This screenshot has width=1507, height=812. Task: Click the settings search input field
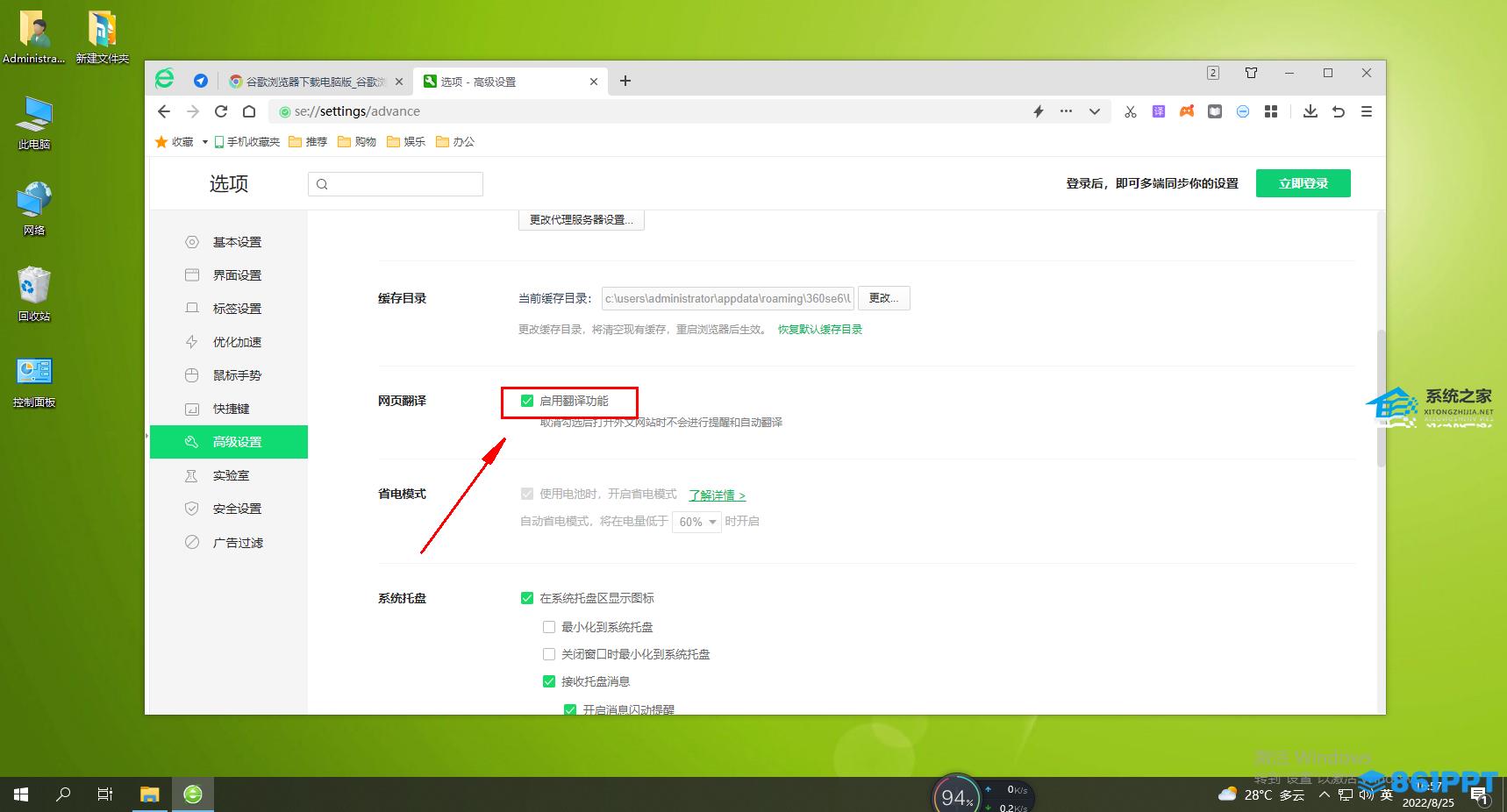point(396,184)
